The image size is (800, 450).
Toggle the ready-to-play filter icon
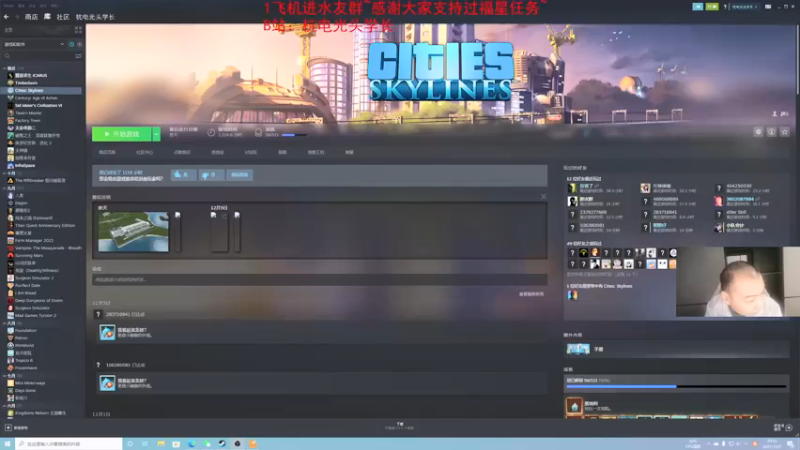point(79,44)
